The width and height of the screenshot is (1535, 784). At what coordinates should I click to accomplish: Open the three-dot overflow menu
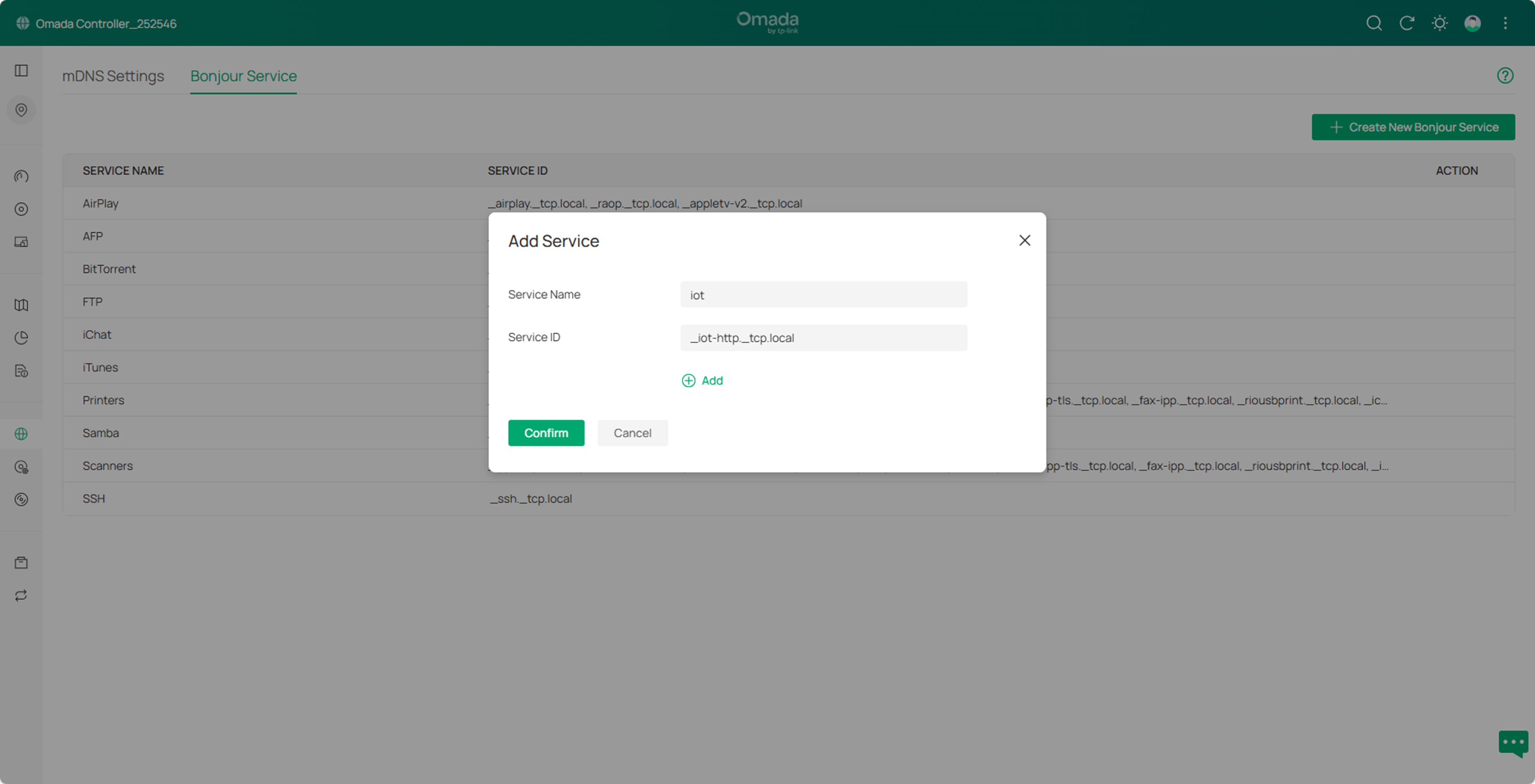1505,23
